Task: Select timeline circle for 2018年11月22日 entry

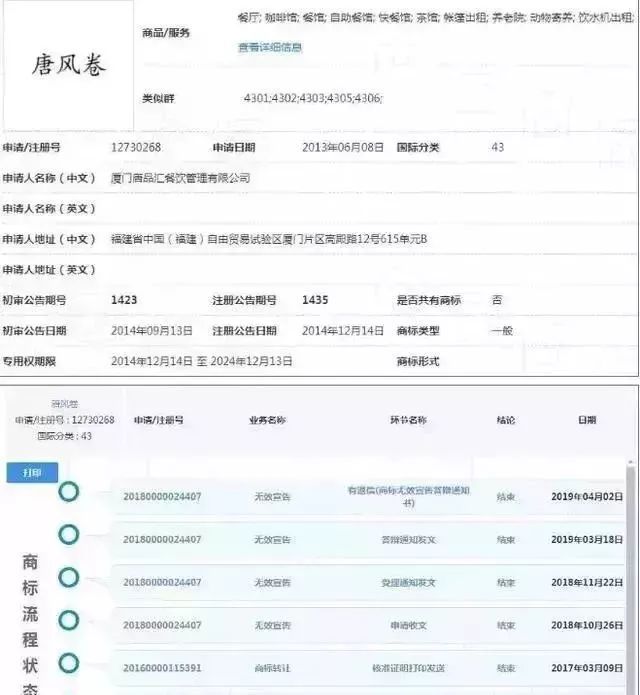Action: click(x=69, y=578)
